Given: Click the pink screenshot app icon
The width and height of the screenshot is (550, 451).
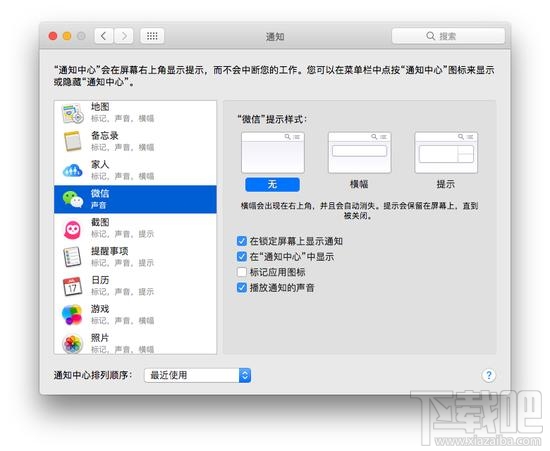Looking at the screenshot, I should click(x=73, y=229).
